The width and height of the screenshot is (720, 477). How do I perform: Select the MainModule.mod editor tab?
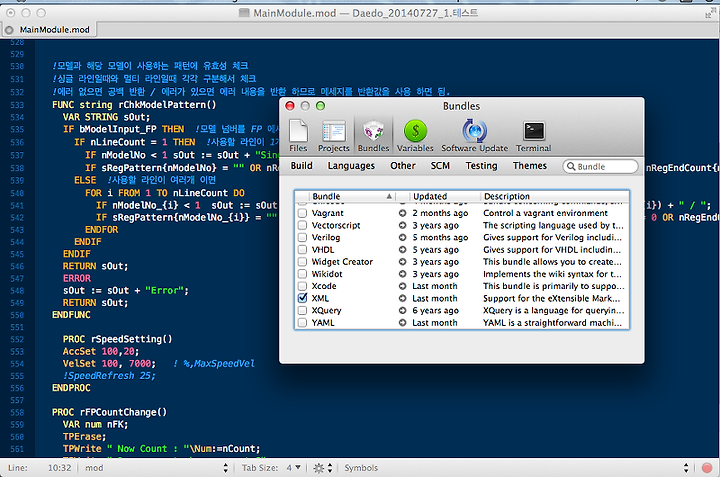point(48,30)
